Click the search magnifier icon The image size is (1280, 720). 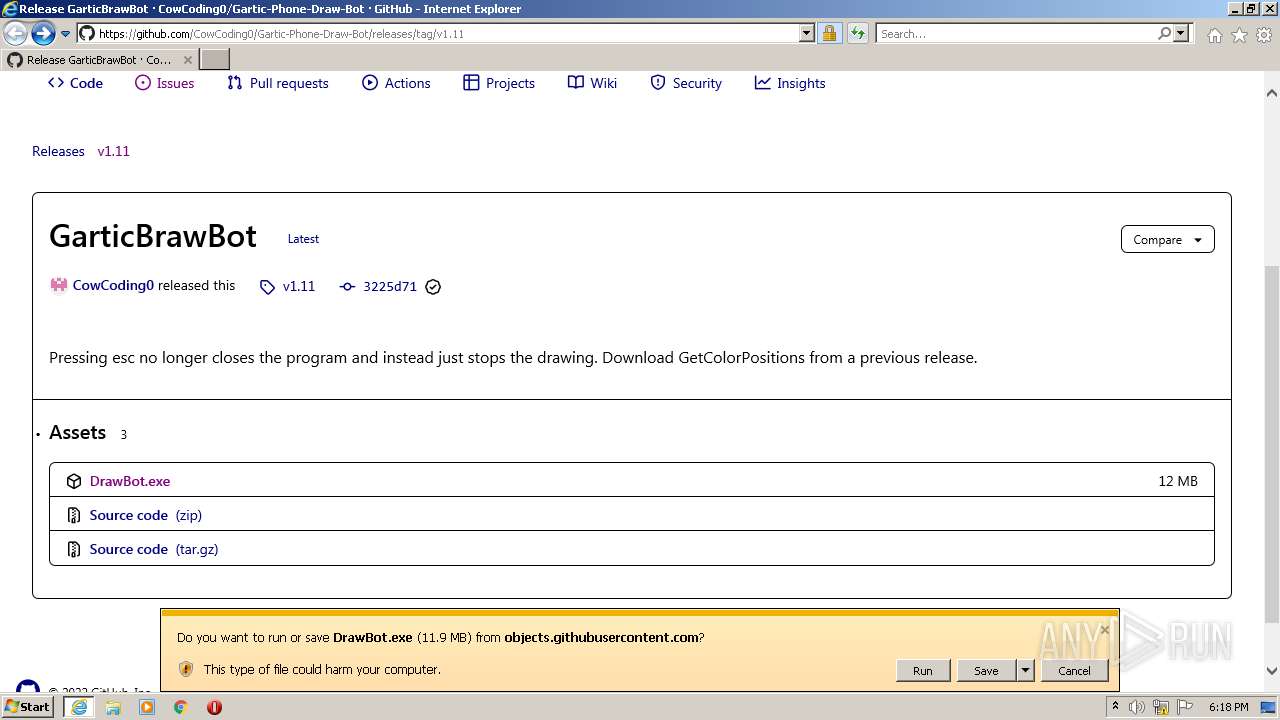point(1164,33)
